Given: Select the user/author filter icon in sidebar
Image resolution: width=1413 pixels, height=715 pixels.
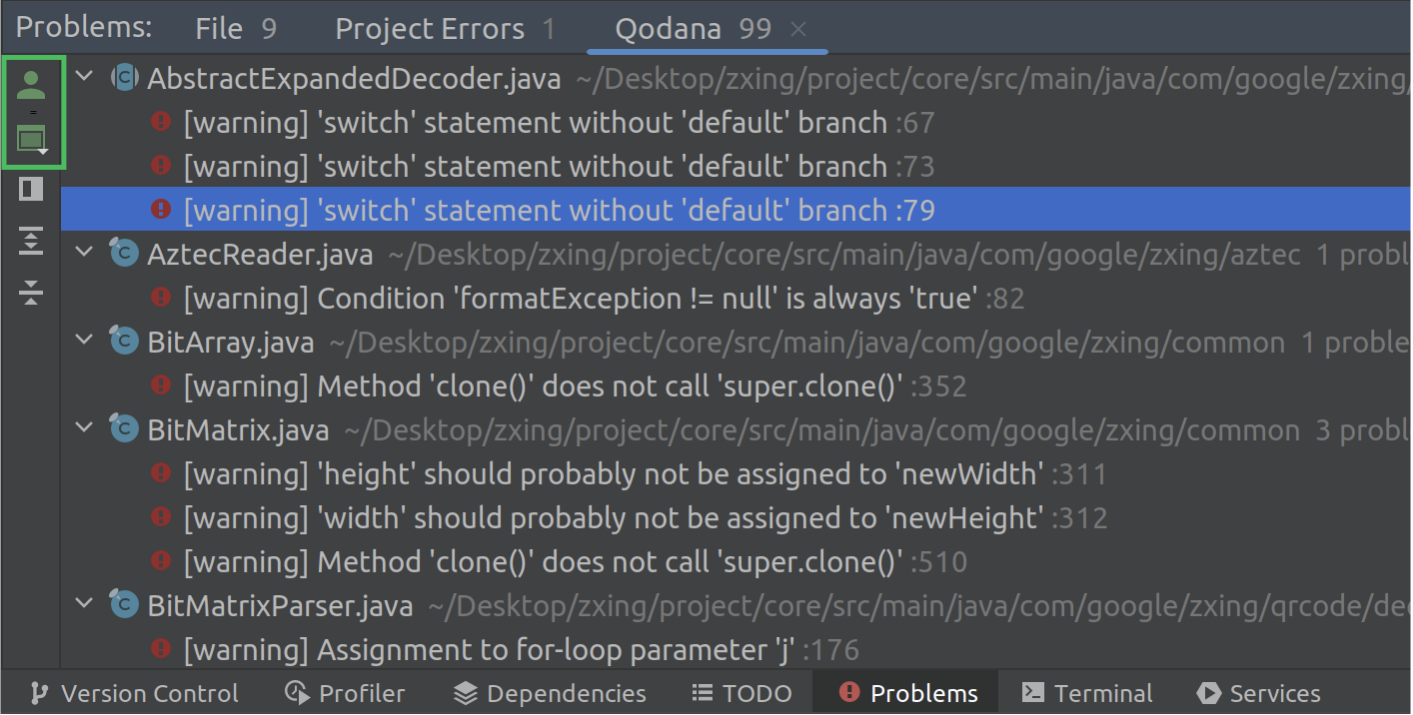Looking at the screenshot, I should click(x=31, y=84).
